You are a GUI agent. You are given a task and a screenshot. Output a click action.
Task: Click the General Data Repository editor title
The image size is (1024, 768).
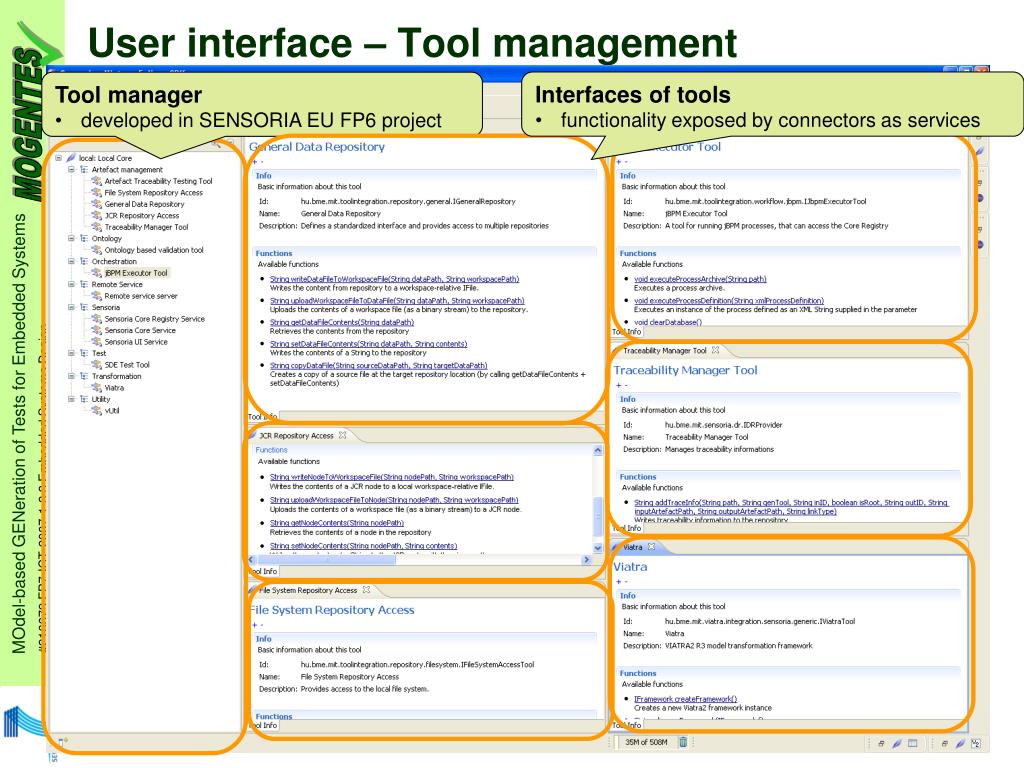[317, 147]
